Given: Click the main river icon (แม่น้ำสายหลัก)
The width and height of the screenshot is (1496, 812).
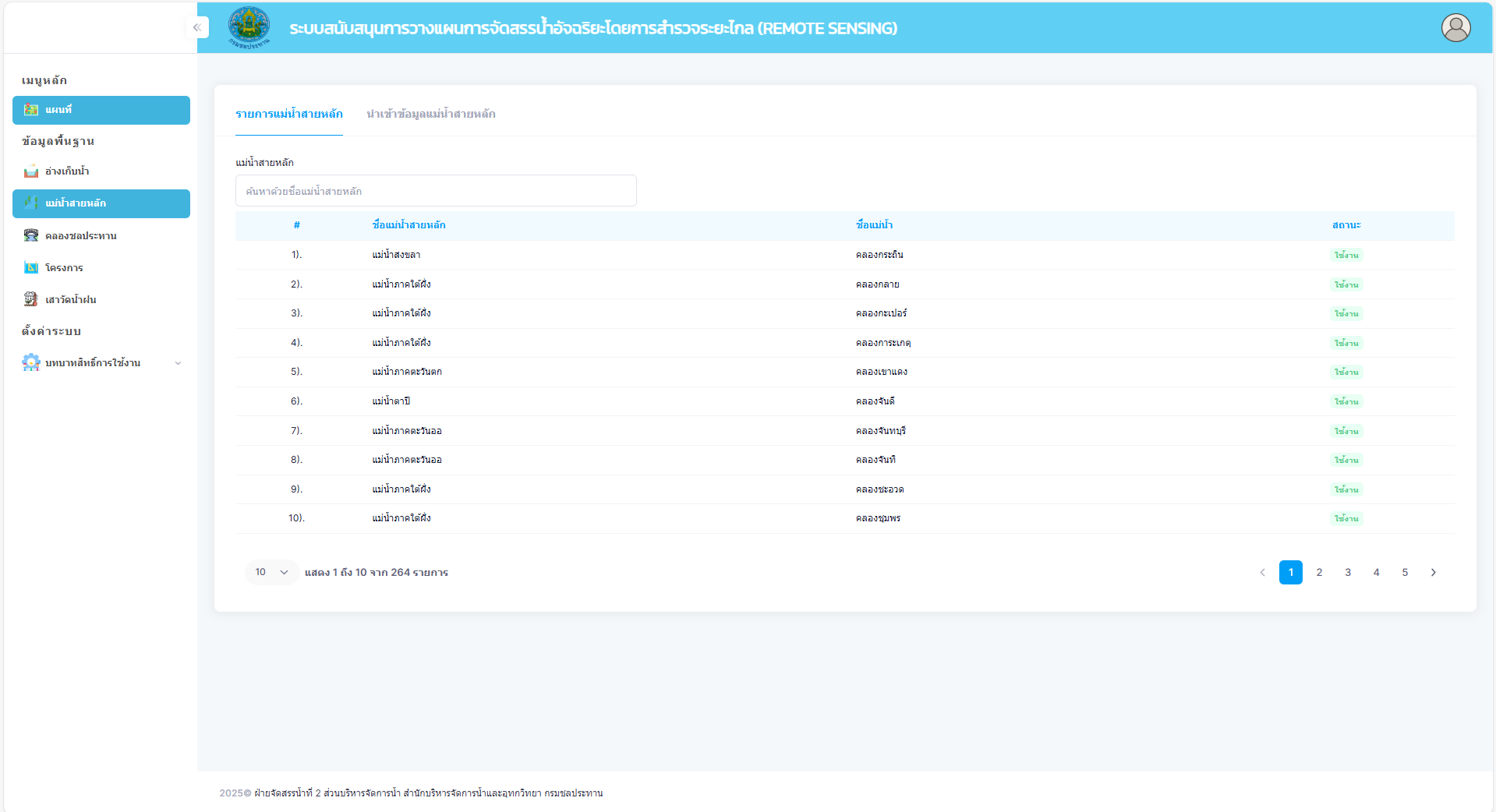Looking at the screenshot, I should click(31, 203).
